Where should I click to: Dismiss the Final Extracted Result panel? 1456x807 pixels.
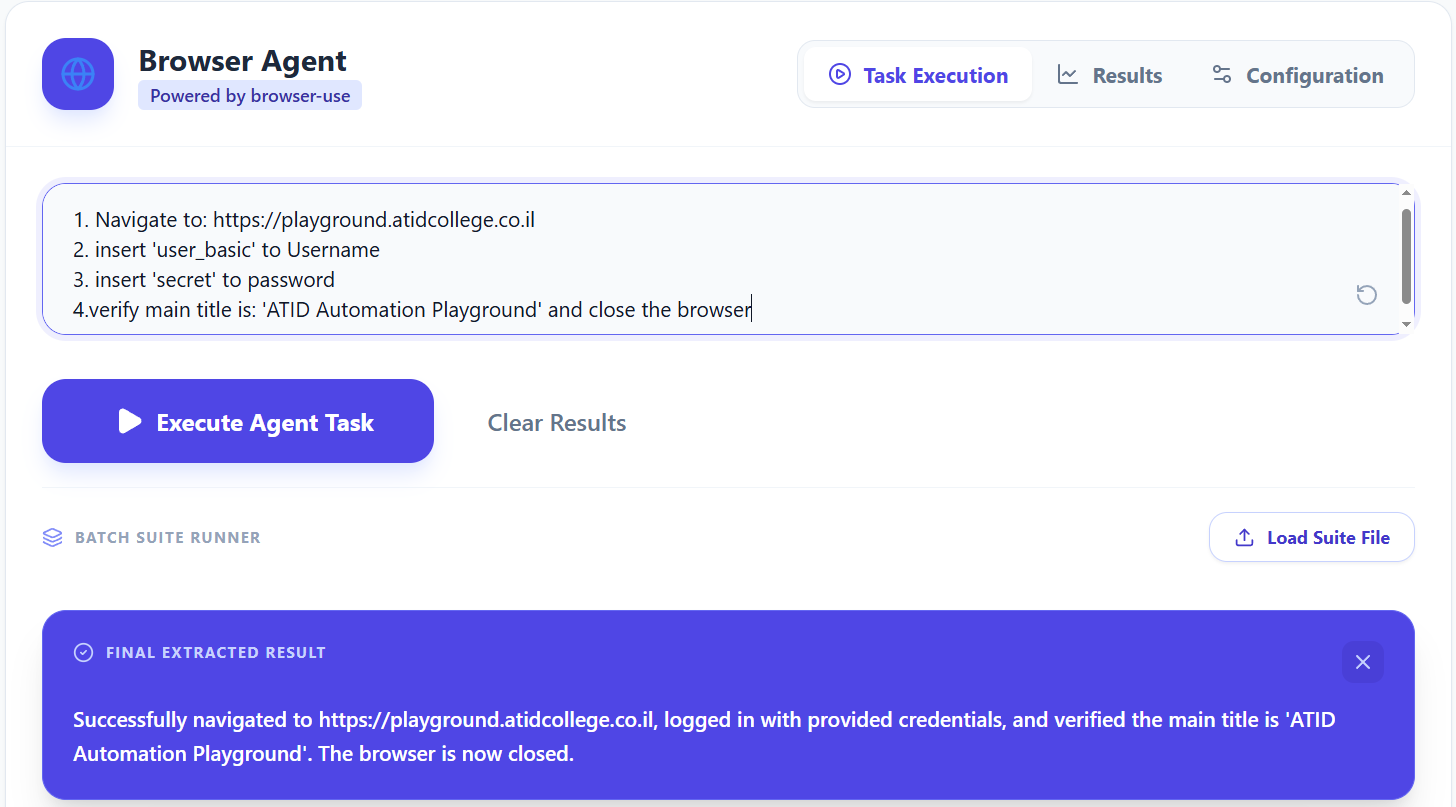[1362, 662]
